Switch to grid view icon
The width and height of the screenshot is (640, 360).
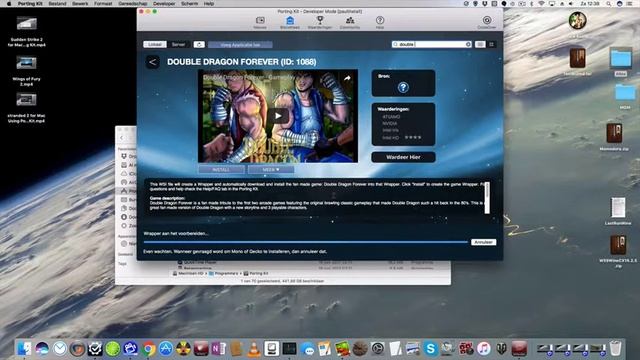[491, 44]
